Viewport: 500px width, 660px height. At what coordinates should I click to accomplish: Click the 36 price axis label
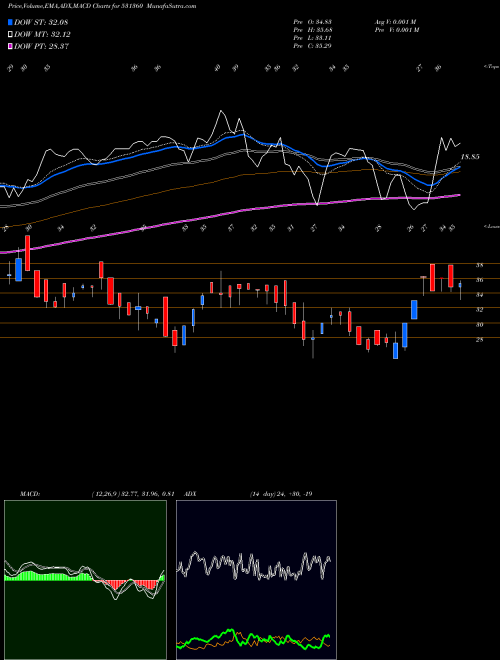pyautogui.click(x=479, y=280)
